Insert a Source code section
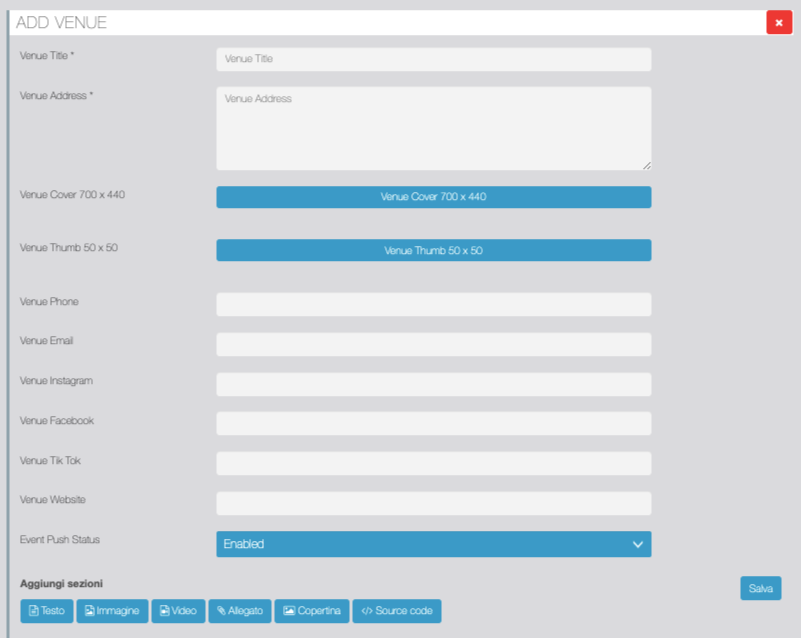This screenshot has height=638, width=801. click(x=396, y=611)
